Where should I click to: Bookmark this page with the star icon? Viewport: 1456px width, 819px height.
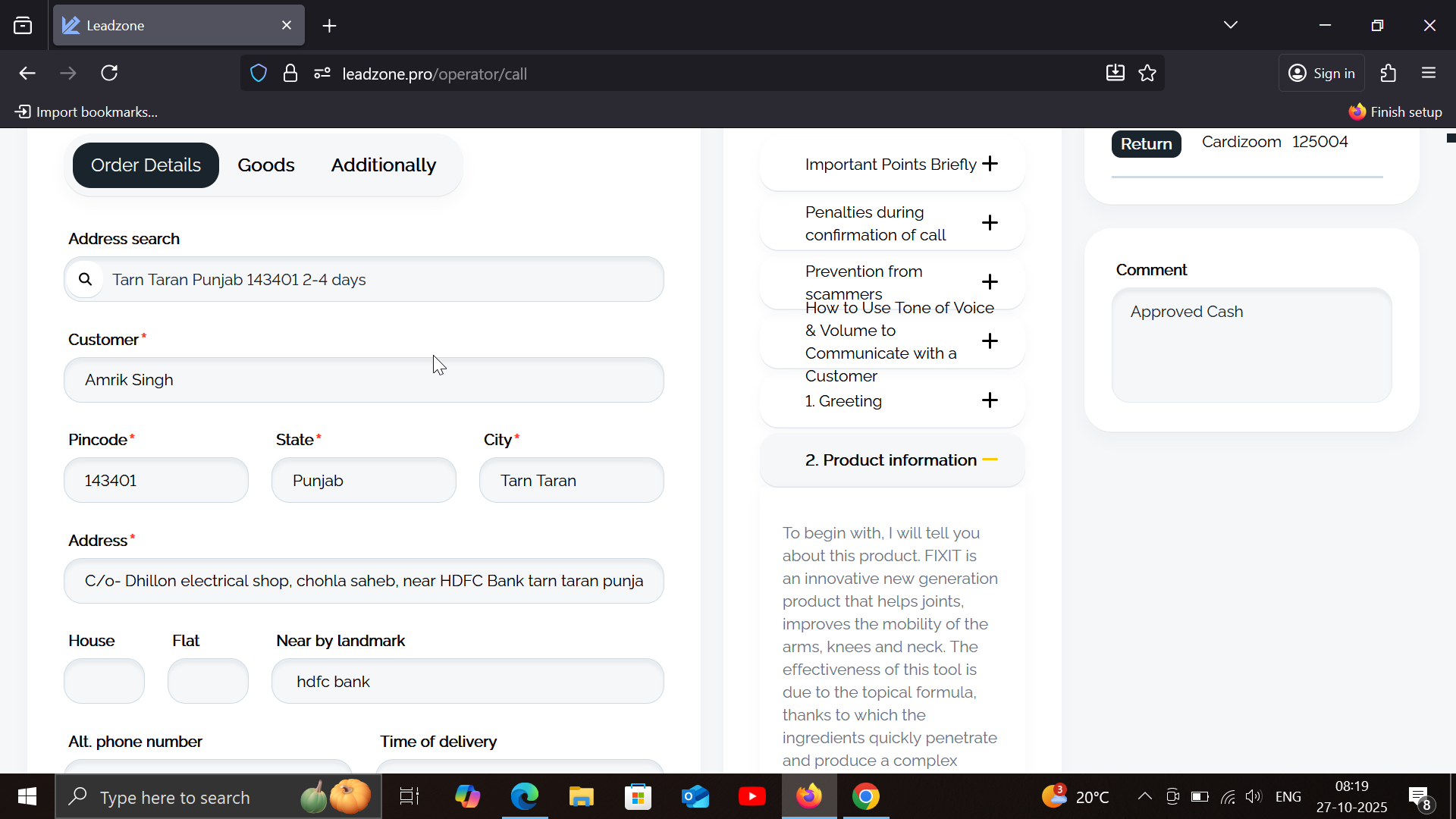(1147, 73)
